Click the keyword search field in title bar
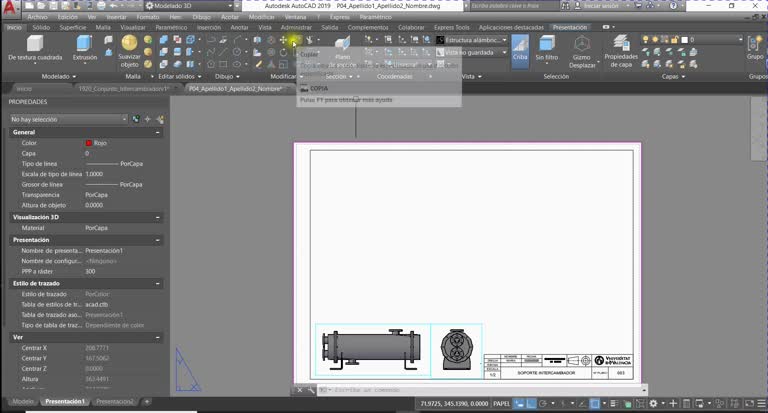Viewport: 768px width, 413px height. coord(513,6)
